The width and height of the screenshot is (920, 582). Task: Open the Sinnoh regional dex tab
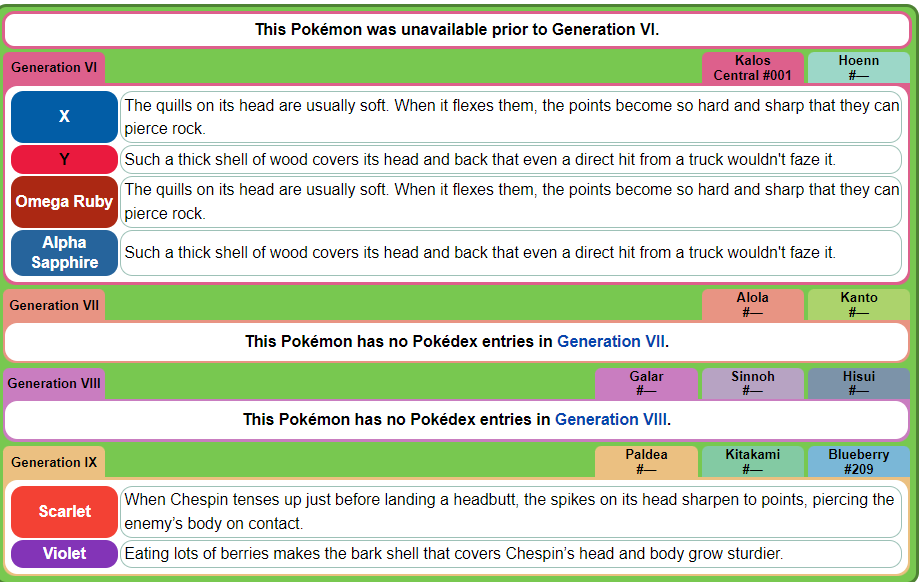click(x=753, y=384)
